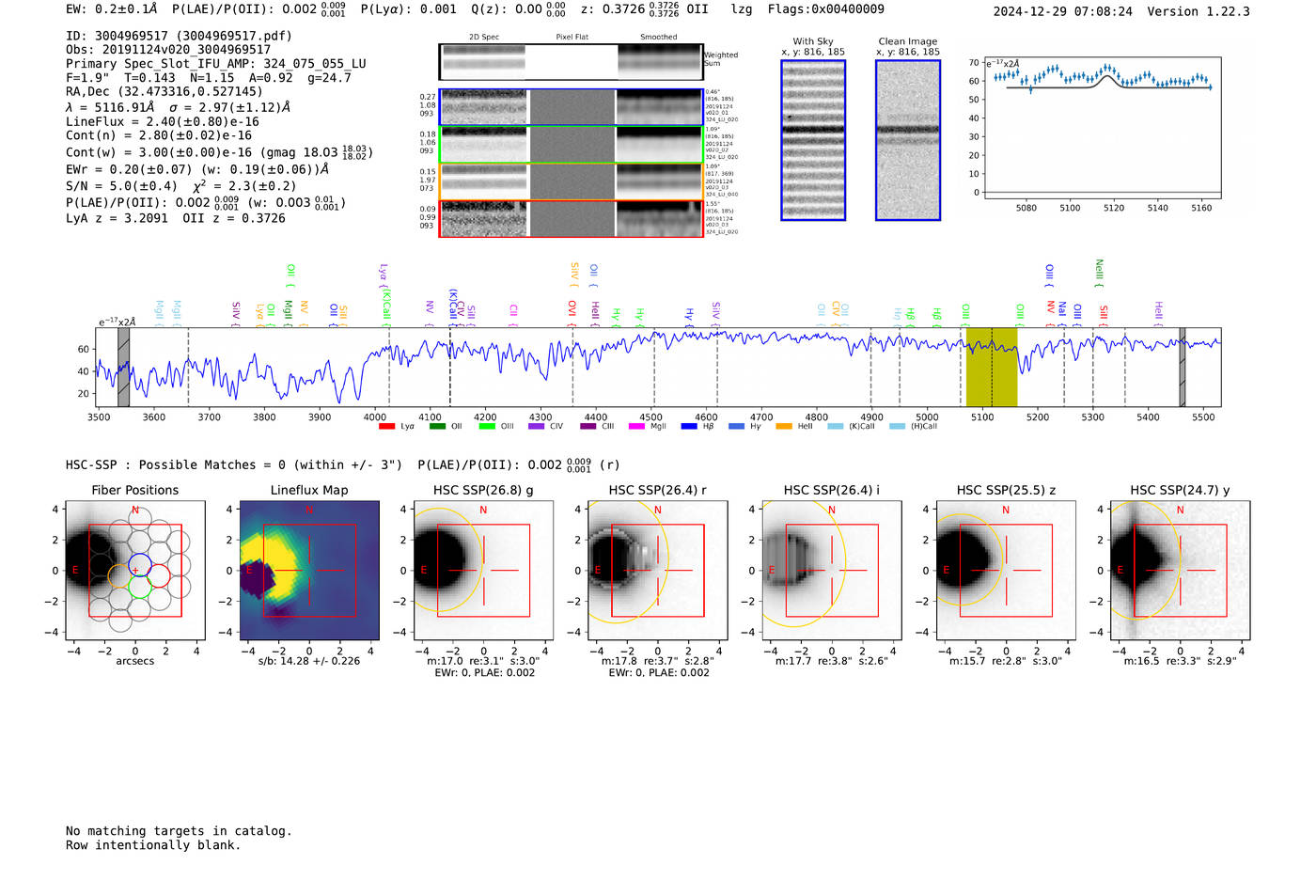The width and height of the screenshot is (1316, 896).
Task: Click the yellow highlighted band in the spectrum
Action: point(992,368)
